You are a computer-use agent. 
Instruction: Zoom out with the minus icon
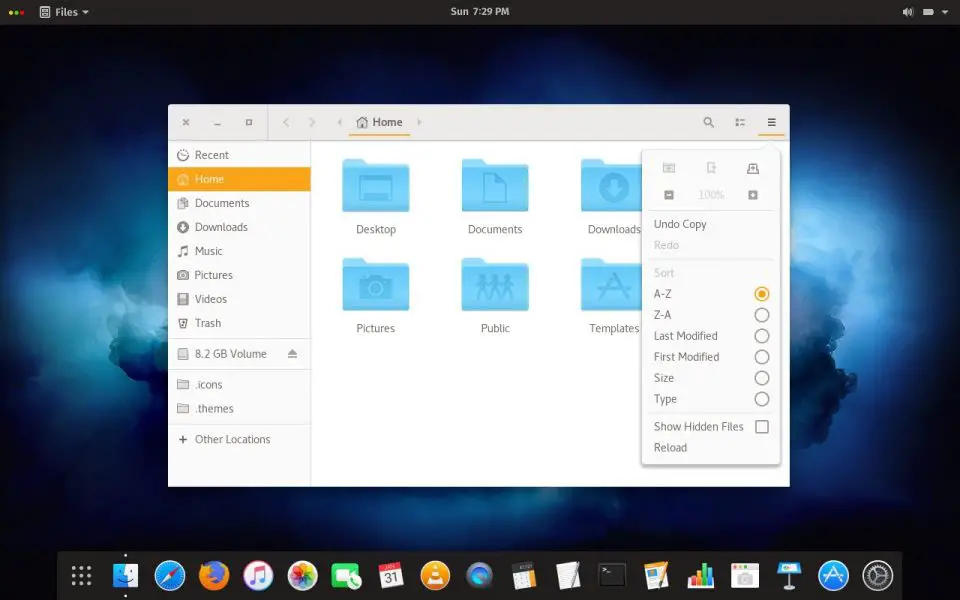pyautogui.click(x=668, y=194)
